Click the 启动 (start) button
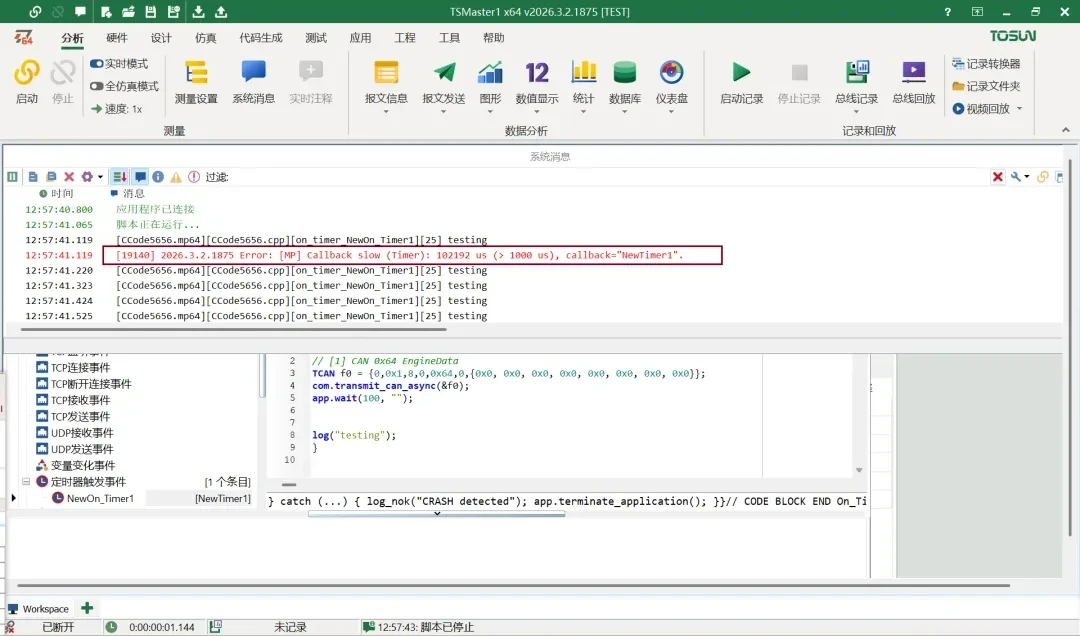1080x636 pixels. (25, 85)
